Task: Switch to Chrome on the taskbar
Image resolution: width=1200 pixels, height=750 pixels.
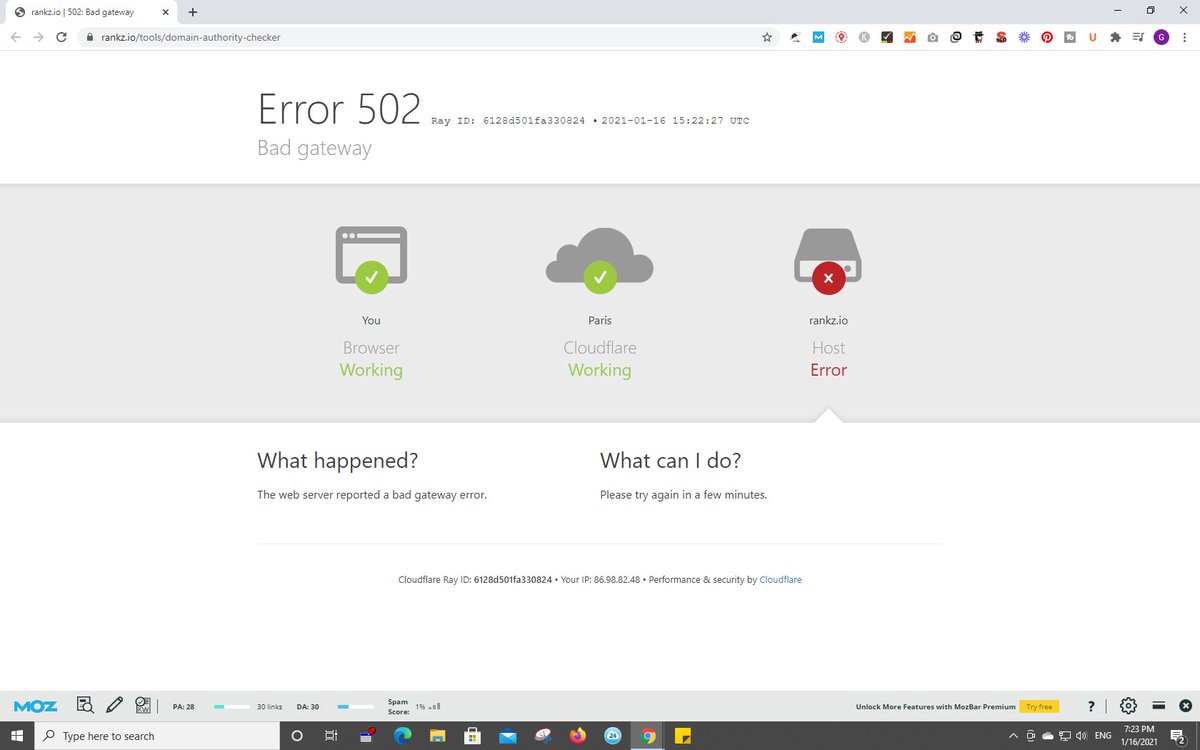Action: [x=648, y=736]
